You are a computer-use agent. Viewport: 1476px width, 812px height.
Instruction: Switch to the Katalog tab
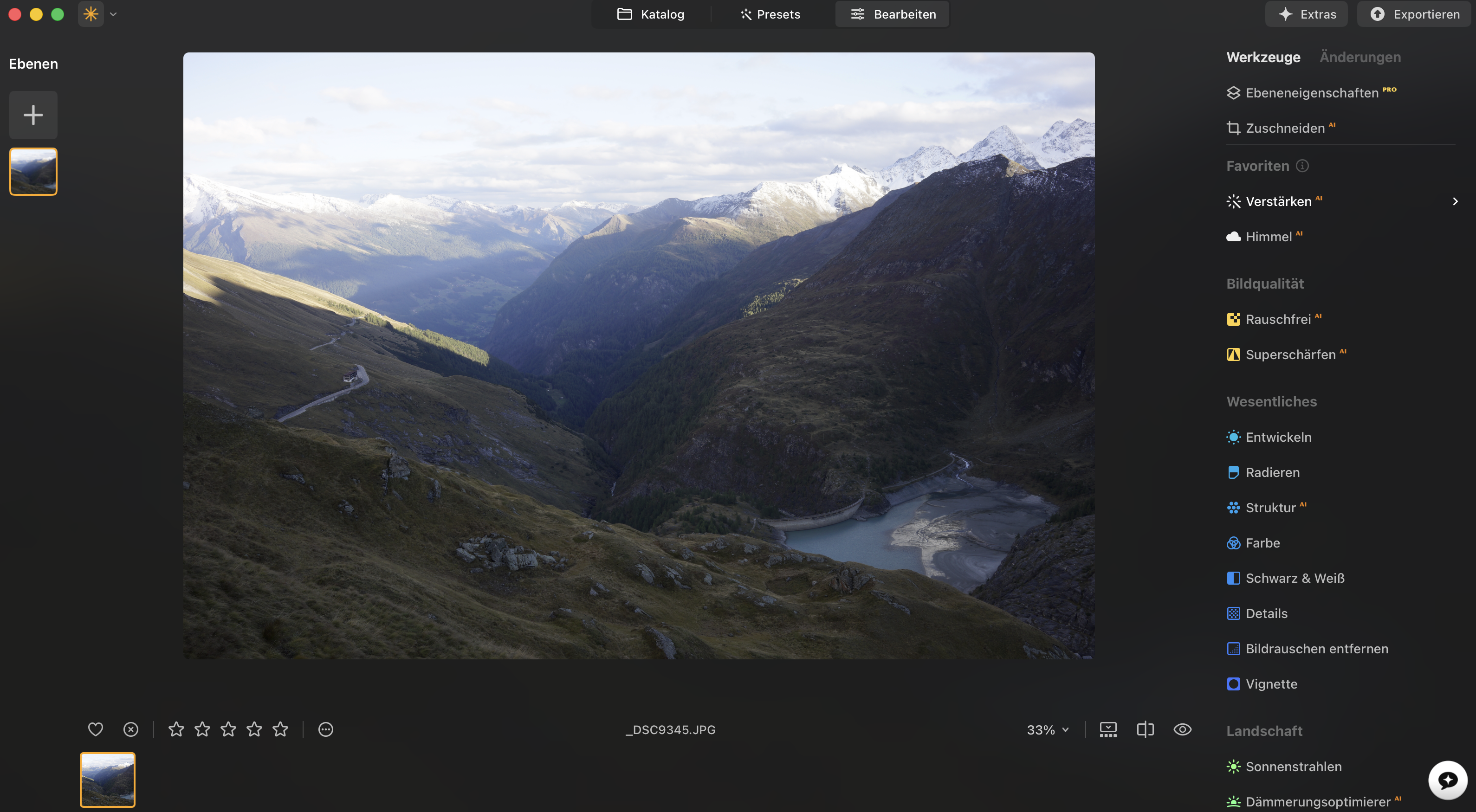coord(651,14)
